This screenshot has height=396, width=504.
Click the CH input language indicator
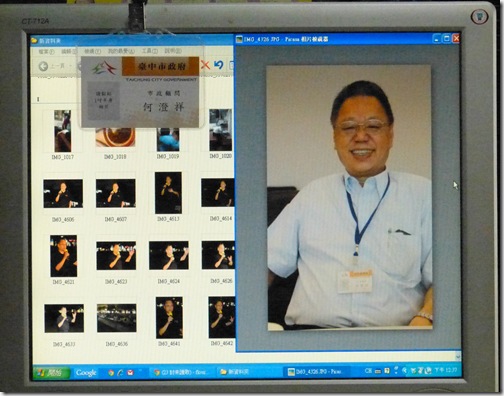[368, 371]
